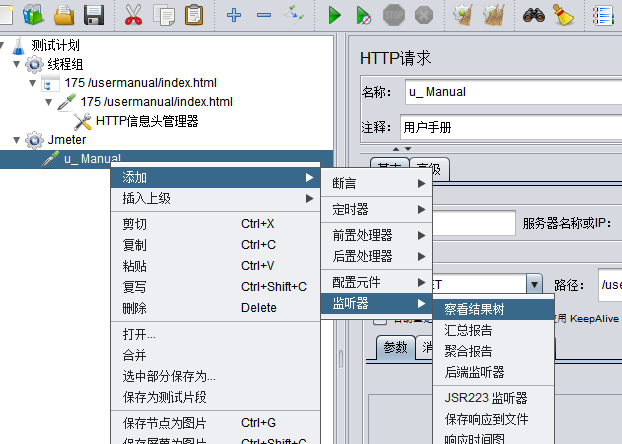Choose 打开... from context menu

tap(215, 334)
